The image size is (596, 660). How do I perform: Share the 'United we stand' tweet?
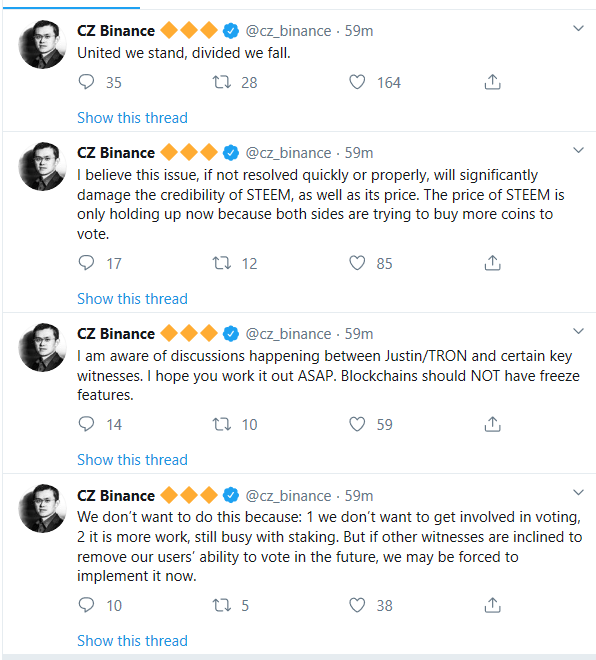(x=492, y=82)
